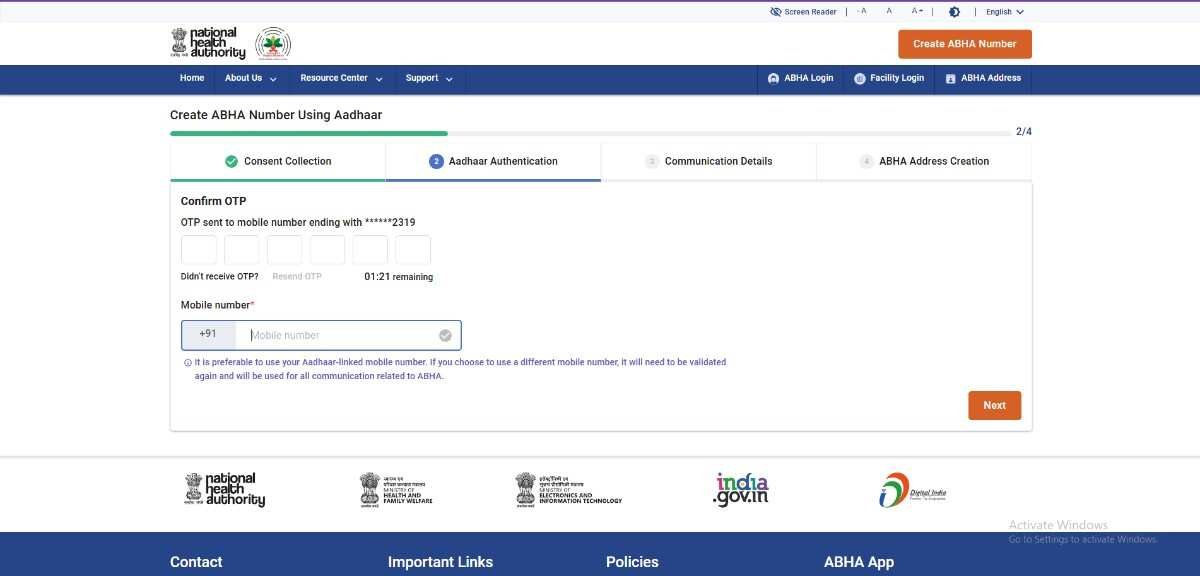1200x576 pixels.
Task: Go to the Home menu item
Action: [192, 78]
